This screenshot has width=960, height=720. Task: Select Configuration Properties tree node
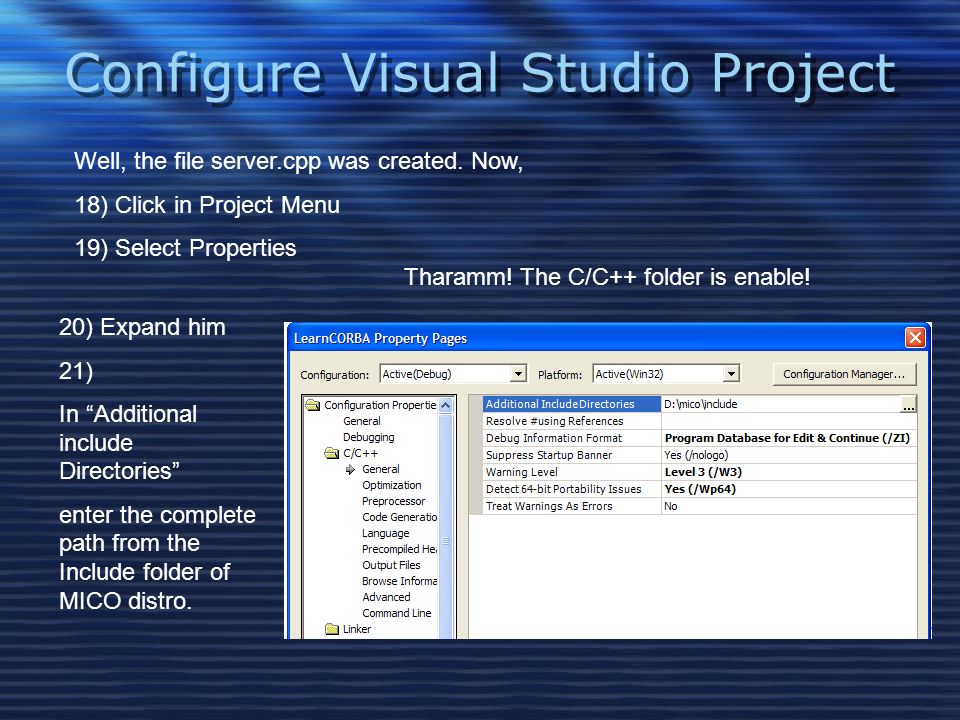(x=380, y=405)
